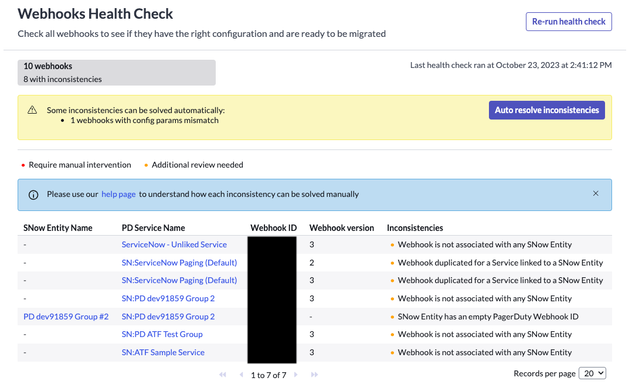632x388 pixels.
Task: Click the 10 webhooks summary box
Action: coord(116,73)
